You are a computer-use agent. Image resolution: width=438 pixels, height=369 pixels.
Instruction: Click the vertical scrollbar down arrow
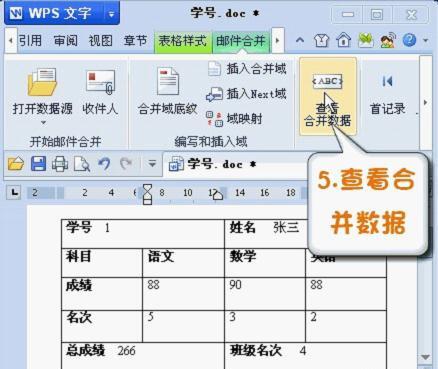(425, 357)
